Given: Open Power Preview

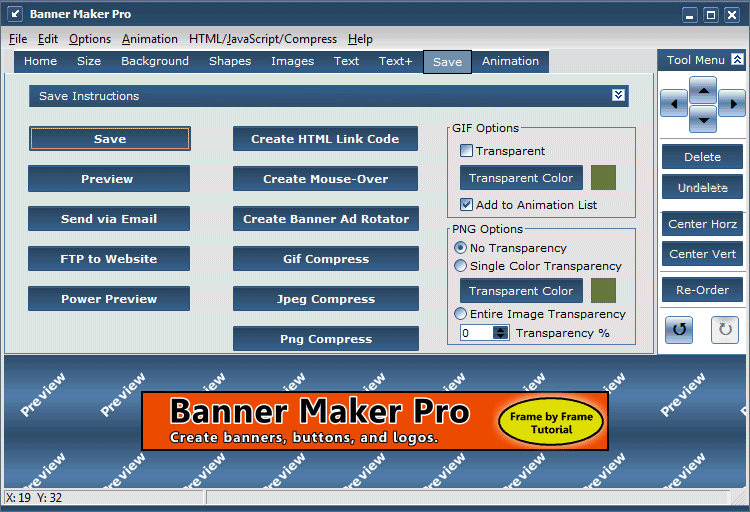Looking at the screenshot, I should click(109, 299).
